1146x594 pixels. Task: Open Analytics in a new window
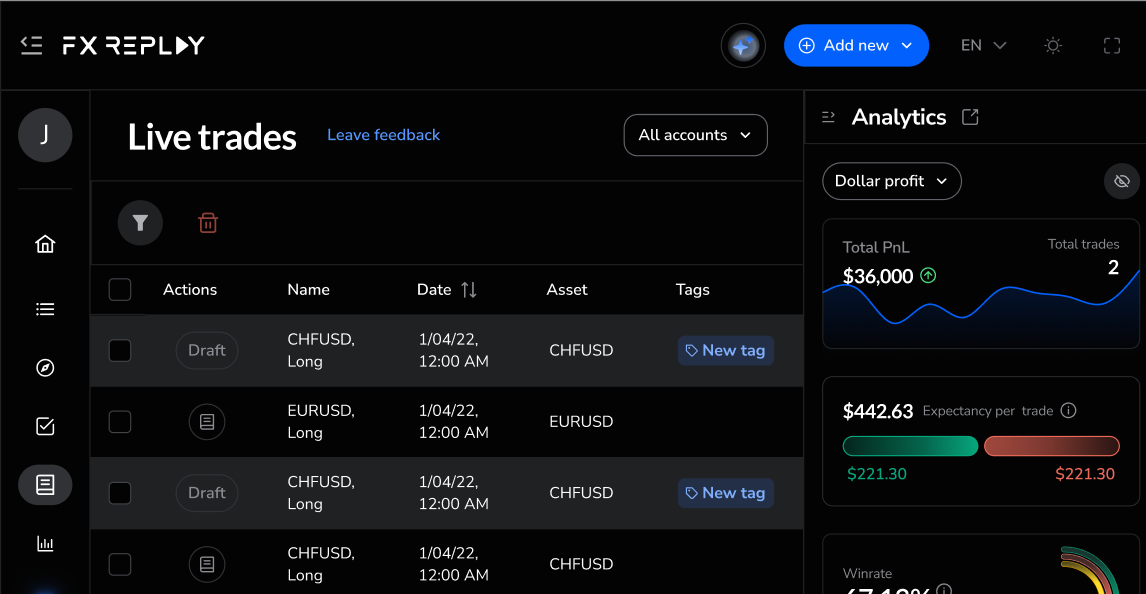[969, 116]
